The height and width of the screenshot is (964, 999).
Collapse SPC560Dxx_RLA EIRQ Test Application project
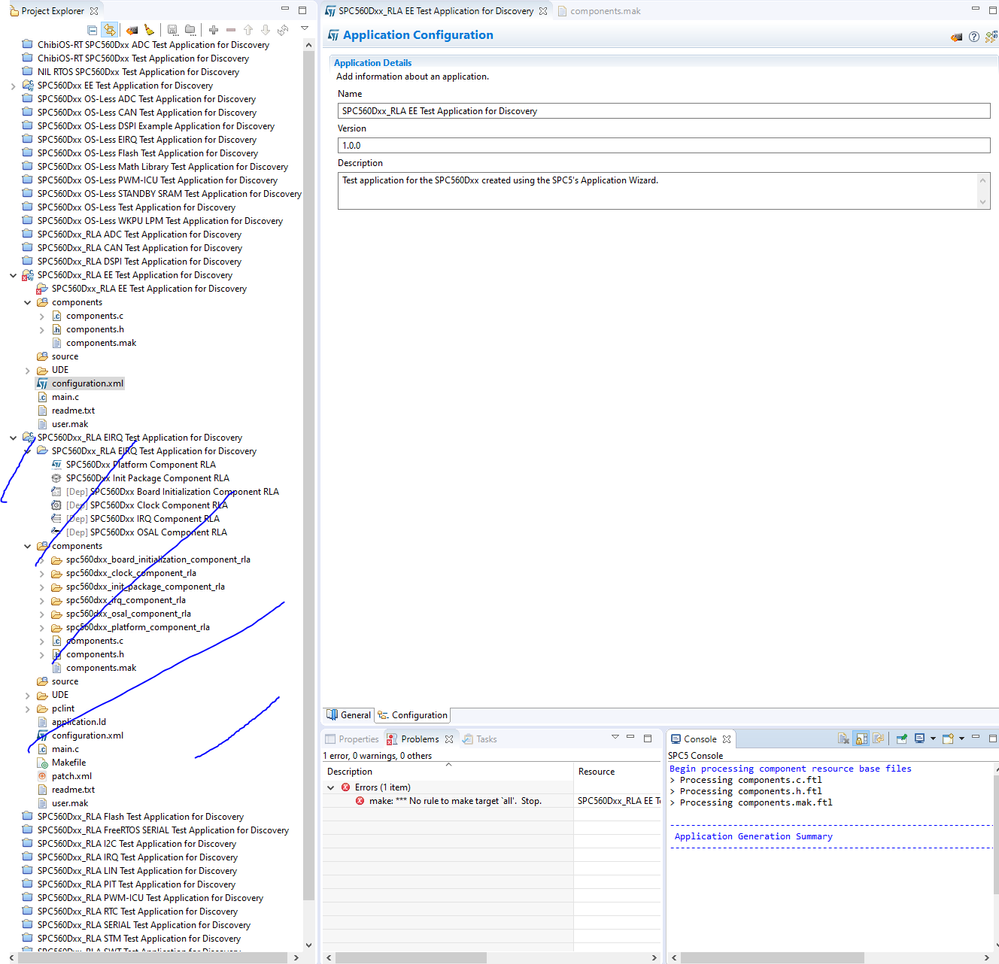tap(13, 438)
